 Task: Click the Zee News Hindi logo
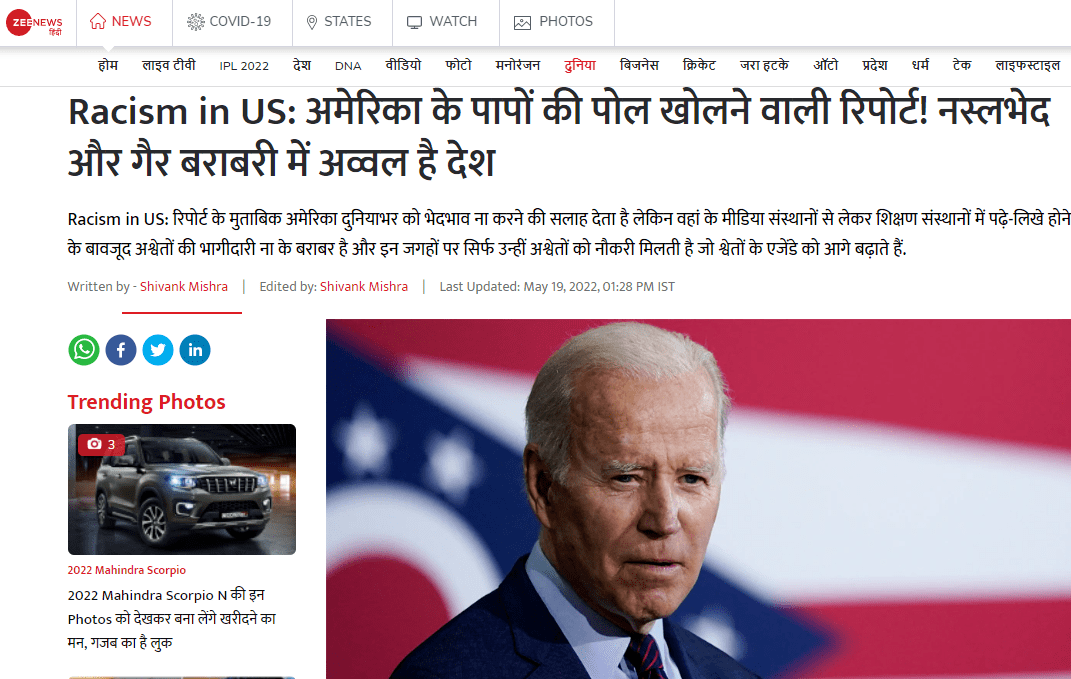pos(34,23)
